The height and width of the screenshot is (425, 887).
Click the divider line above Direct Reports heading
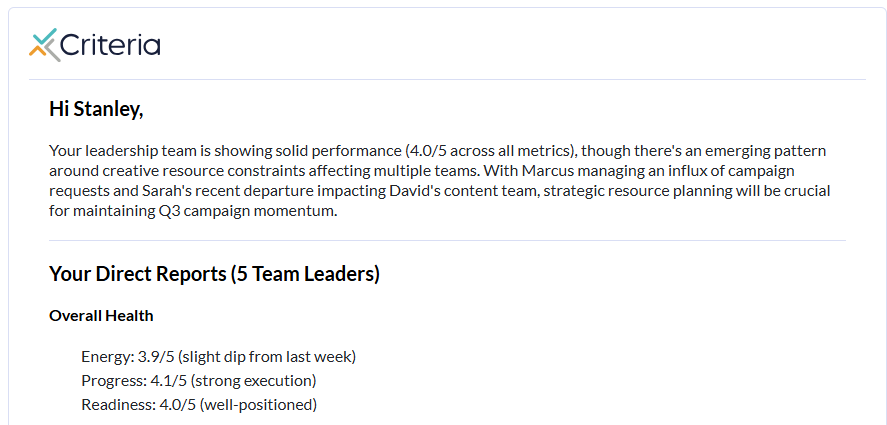447,241
